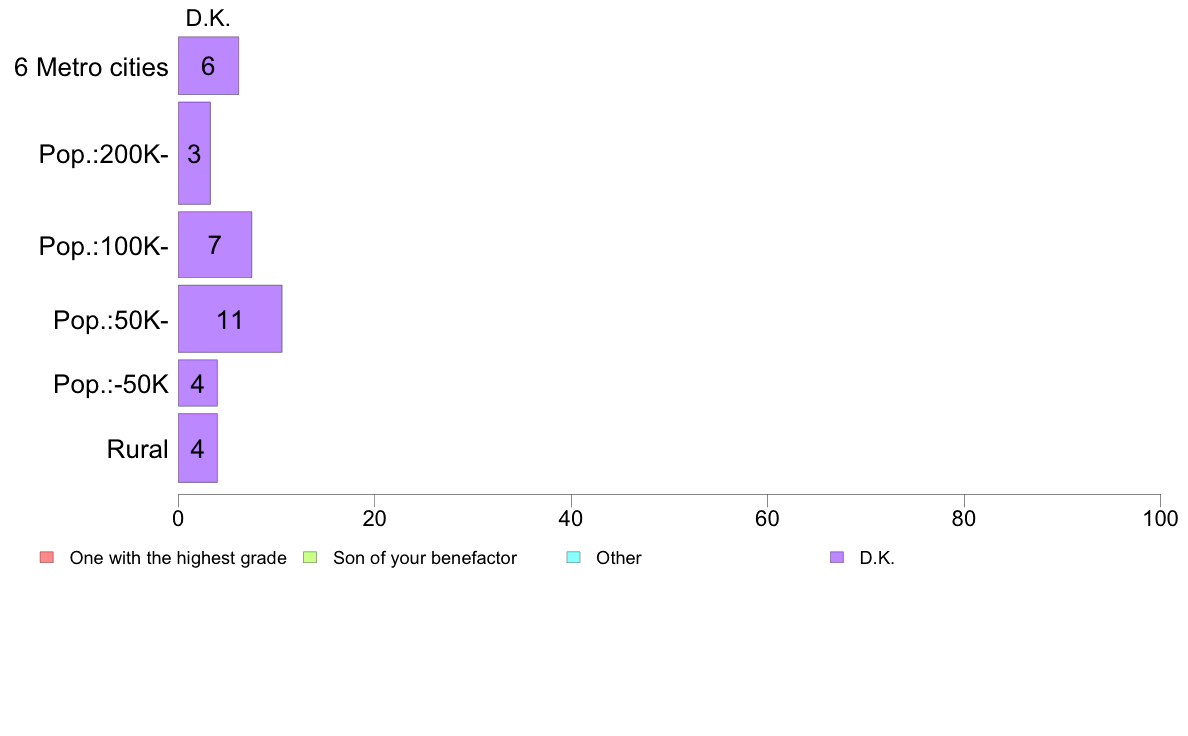Click the D.K. column header above the bars

(x=208, y=18)
